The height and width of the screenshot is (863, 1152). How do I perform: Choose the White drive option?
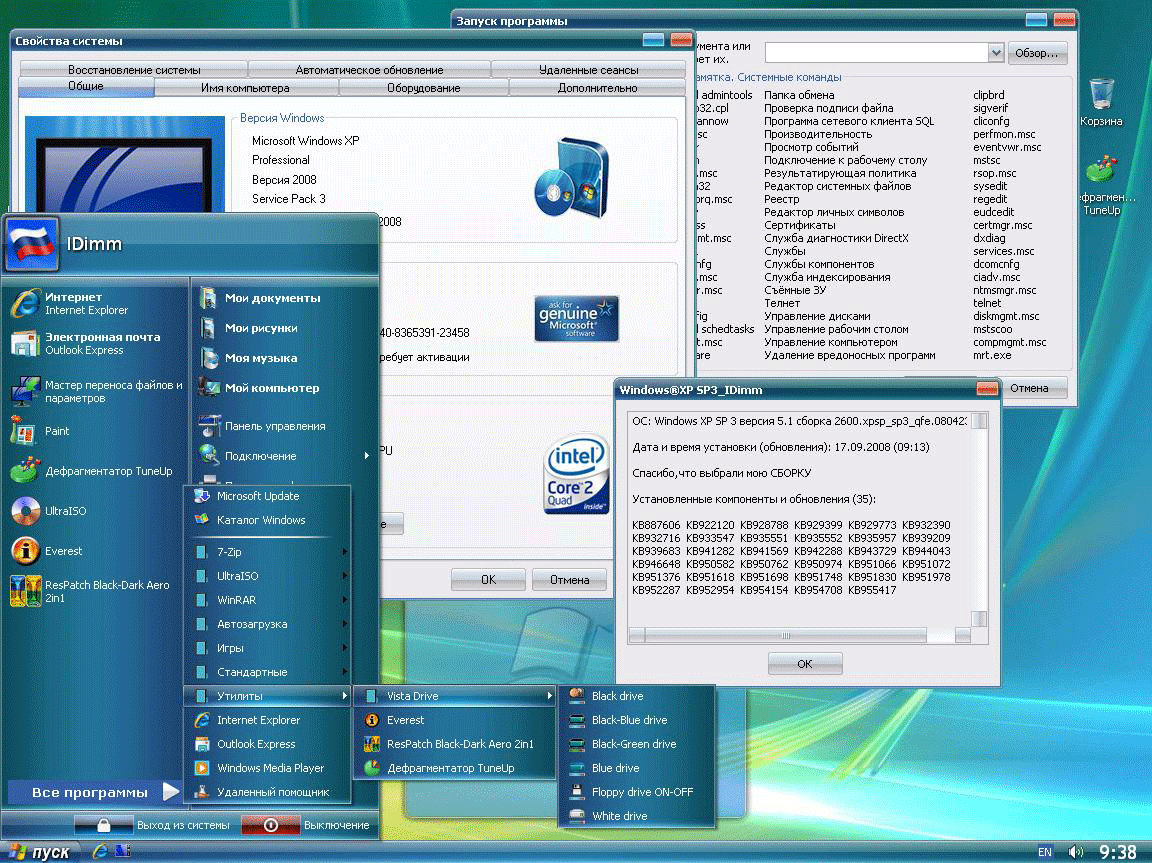[x=637, y=816]
